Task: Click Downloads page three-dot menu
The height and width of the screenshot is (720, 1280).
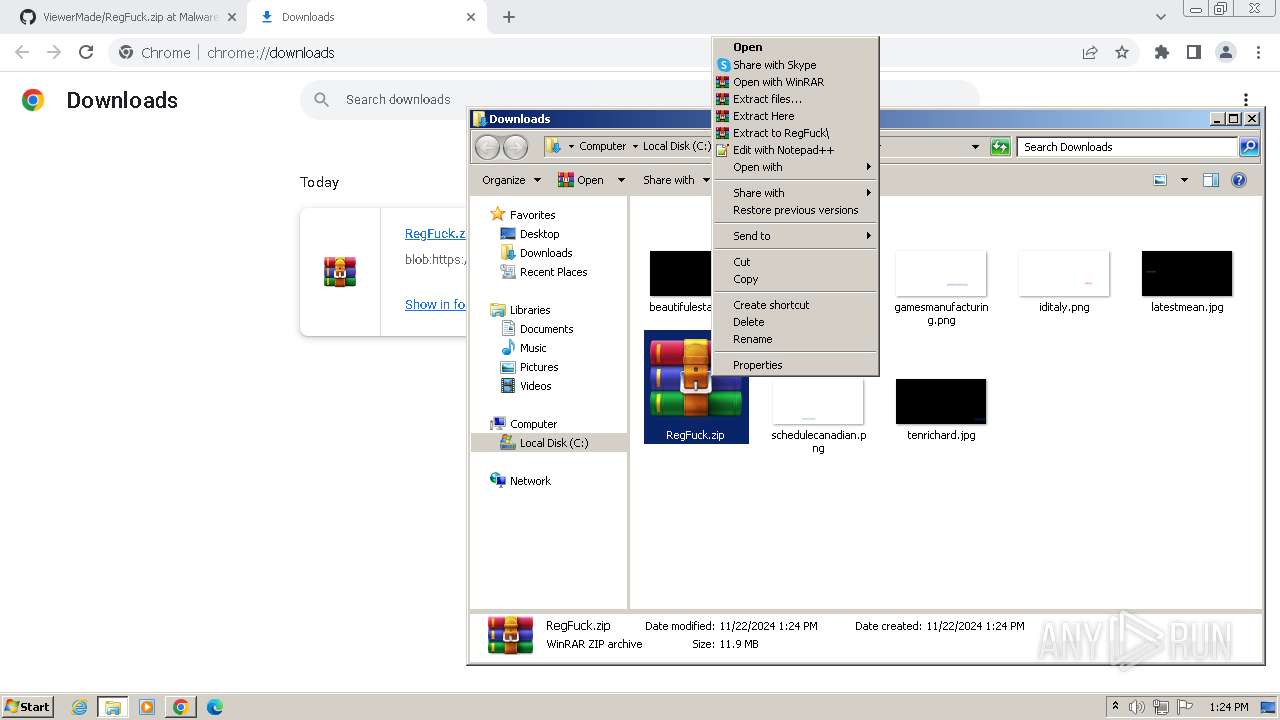Action: (x=1246, y=100)
